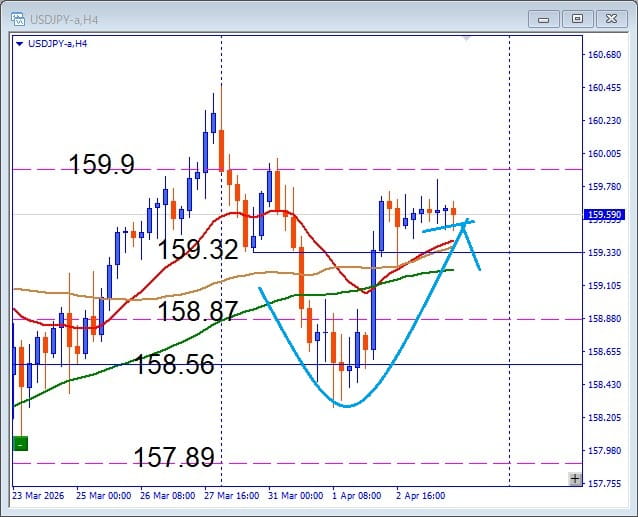
Task: Click the green trade marker box
Action: tap(20, 443)
